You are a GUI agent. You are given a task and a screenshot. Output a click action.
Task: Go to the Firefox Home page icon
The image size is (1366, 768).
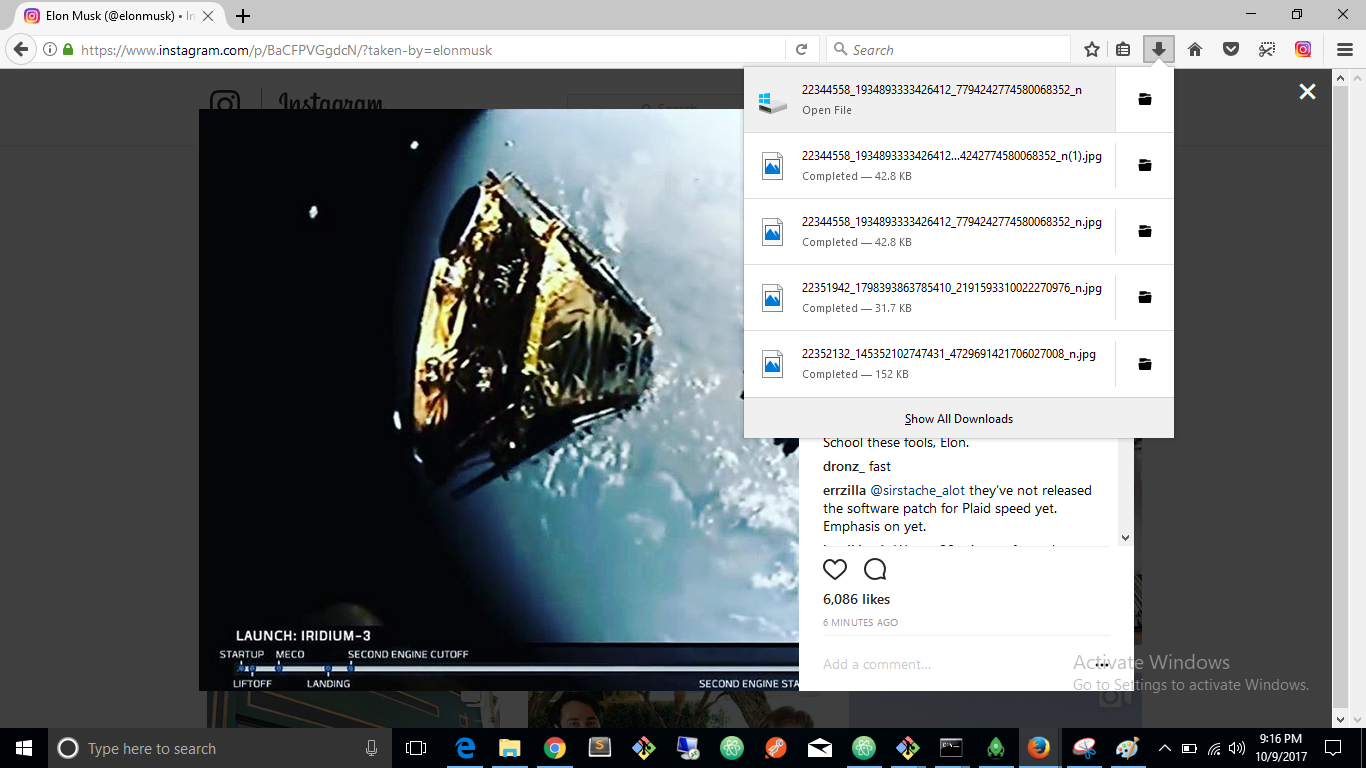pos(1195,49)
